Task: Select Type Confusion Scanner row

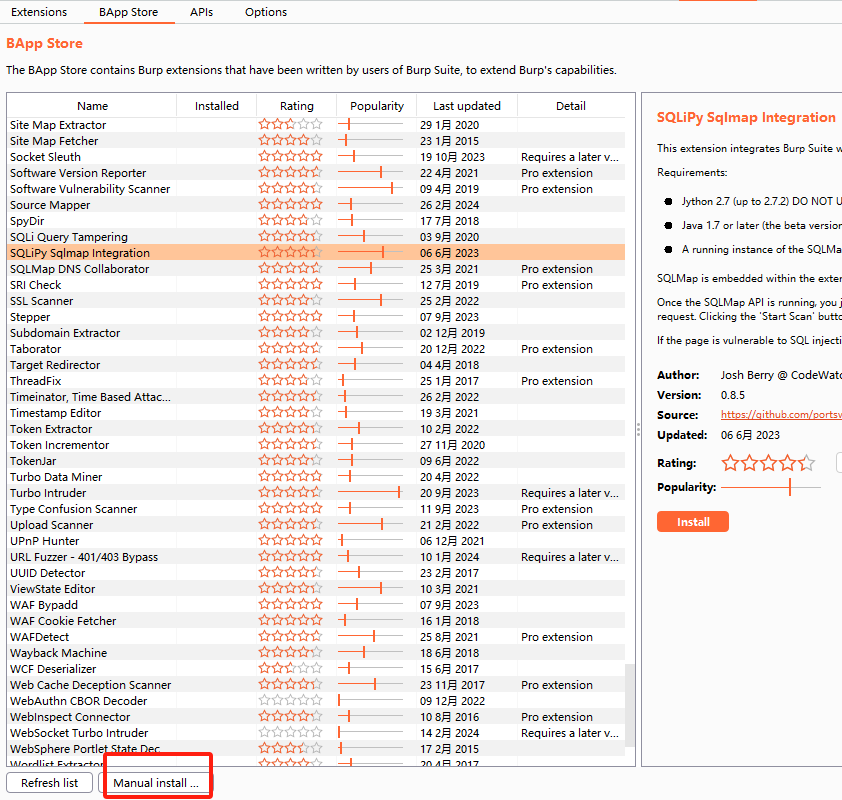Action: tap(316, 509)
